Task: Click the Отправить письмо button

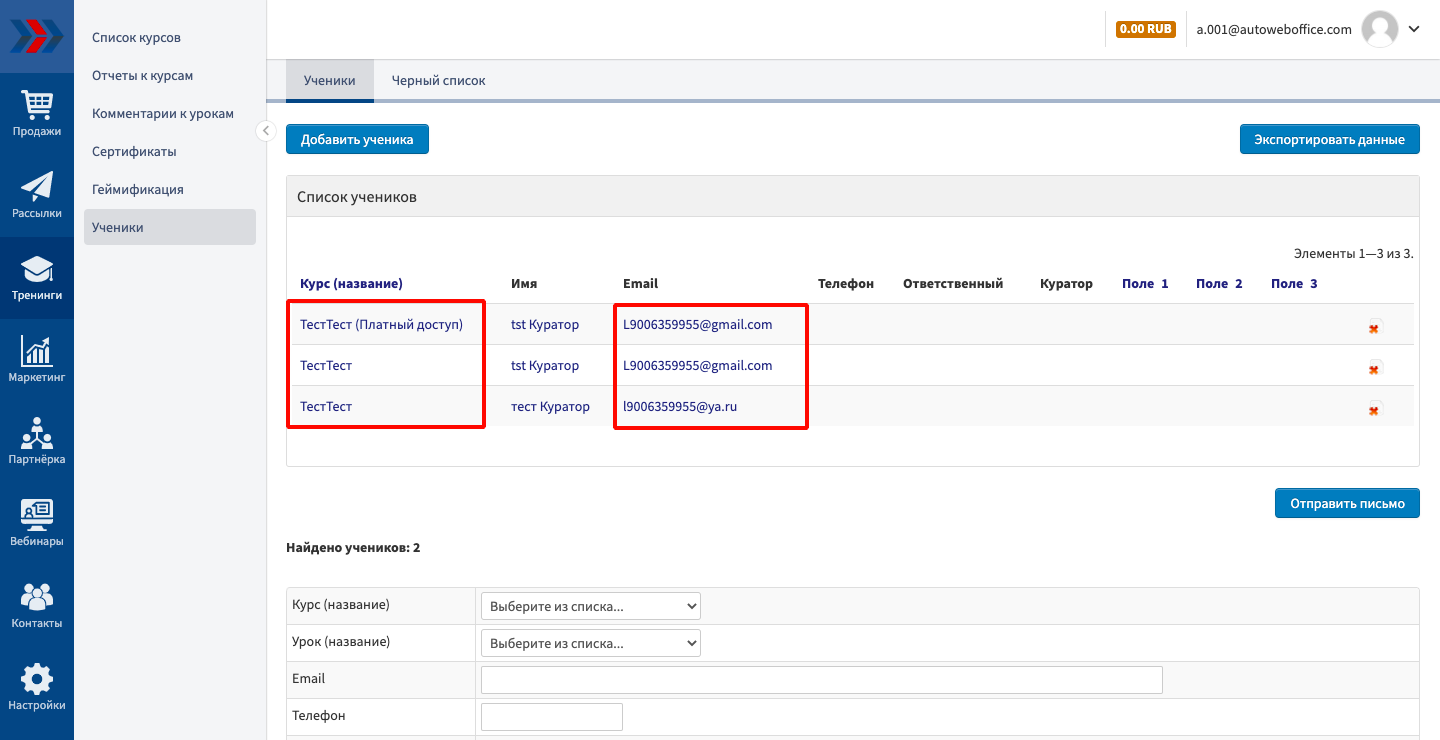Action: click(x=1346, y=503)
